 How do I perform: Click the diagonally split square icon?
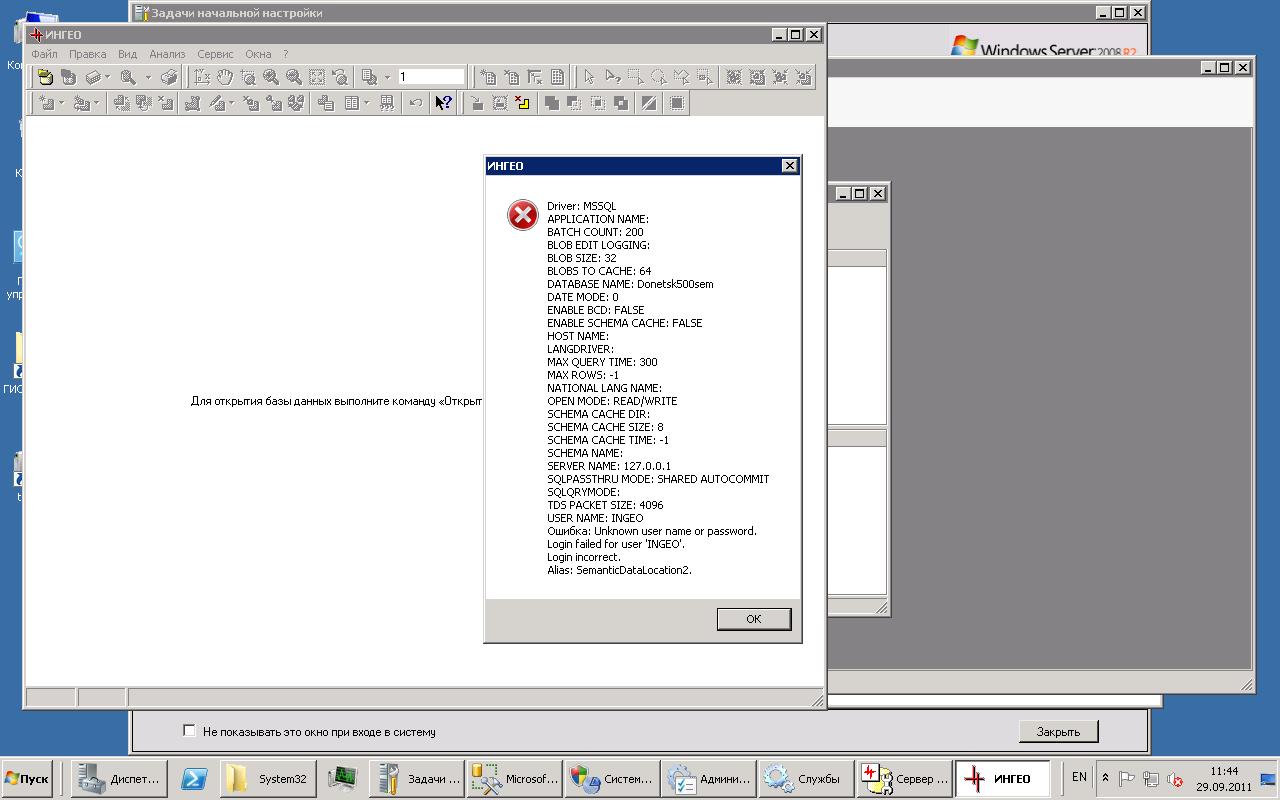649,102
